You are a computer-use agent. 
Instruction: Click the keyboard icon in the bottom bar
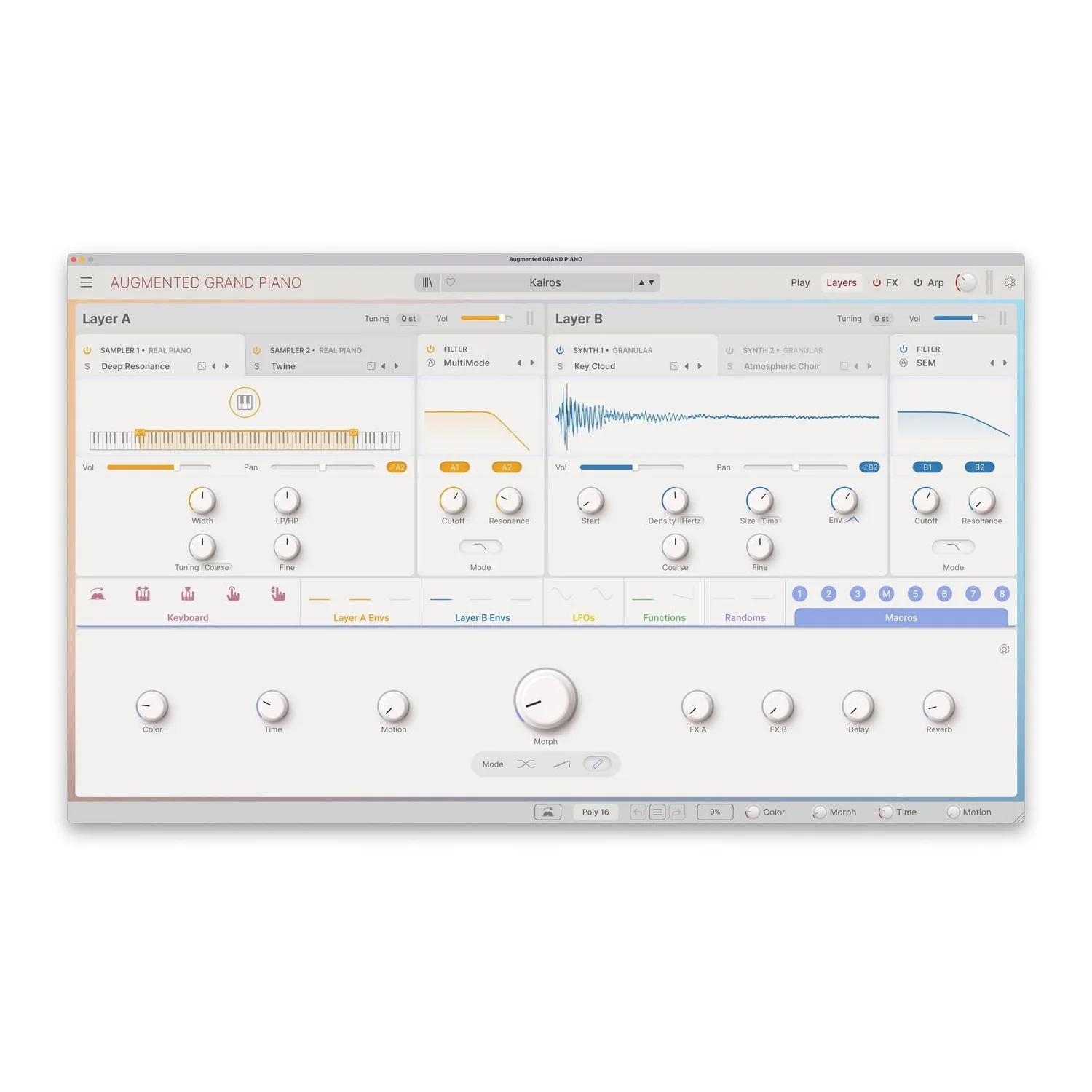(547, 812)
